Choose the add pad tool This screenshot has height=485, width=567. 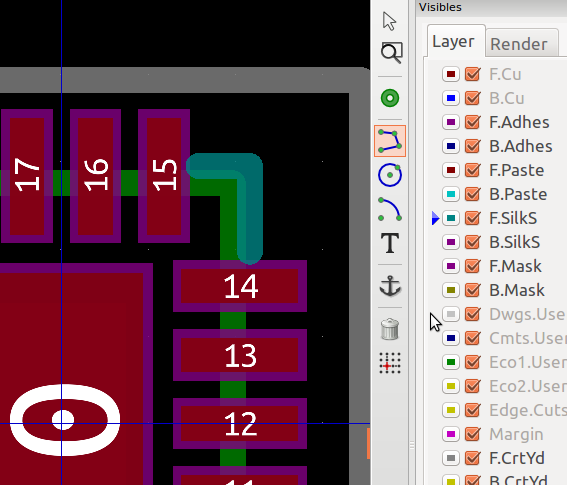click(390, 98)
